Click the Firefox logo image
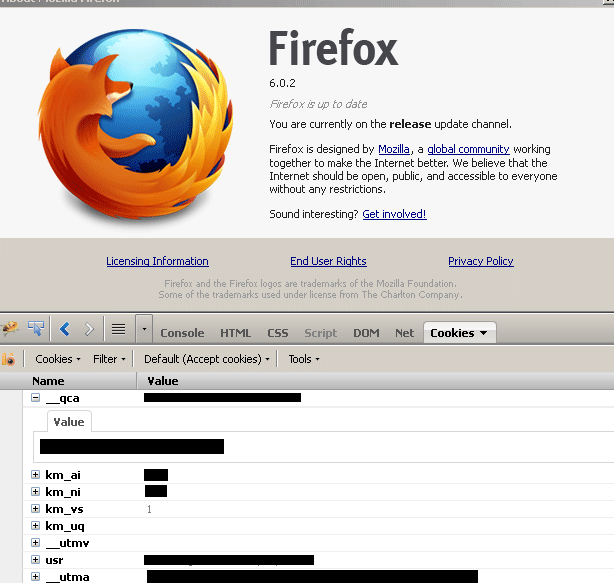Screen dimensions: 614x583 click(x=135, y=126)
